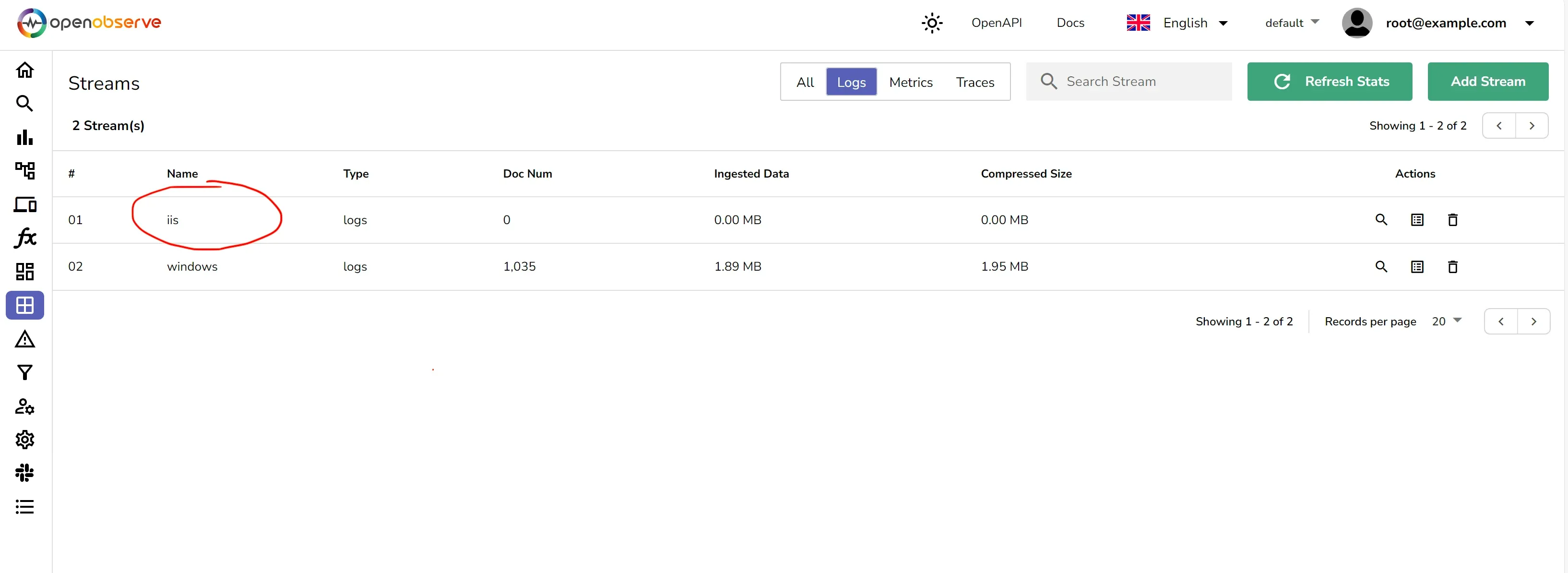Screen dimensions: 1568x573
Task: Open the Slack icon in sidebar
Action: click(x=25, y=473)
